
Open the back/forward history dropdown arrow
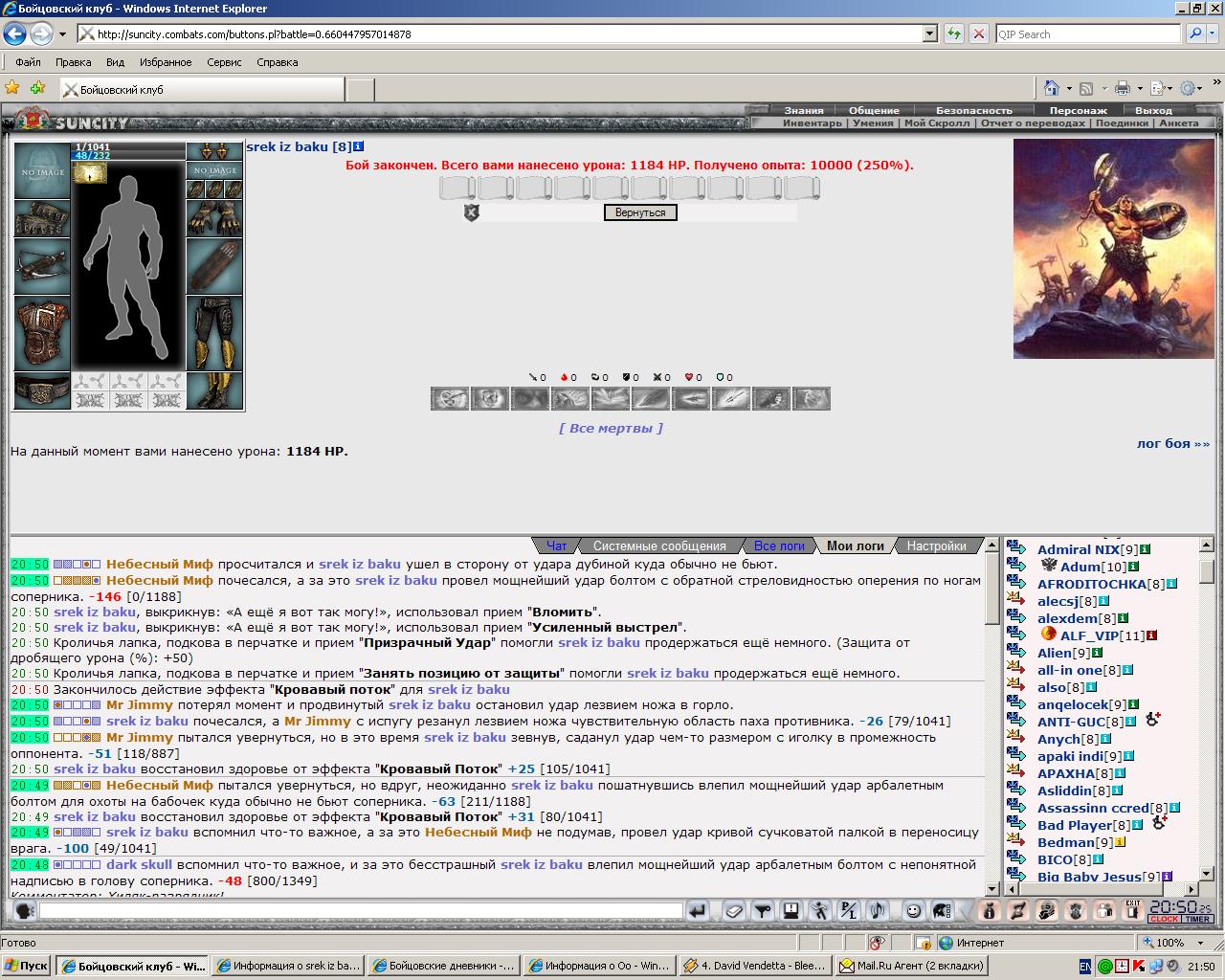click(x=62, y=33)
